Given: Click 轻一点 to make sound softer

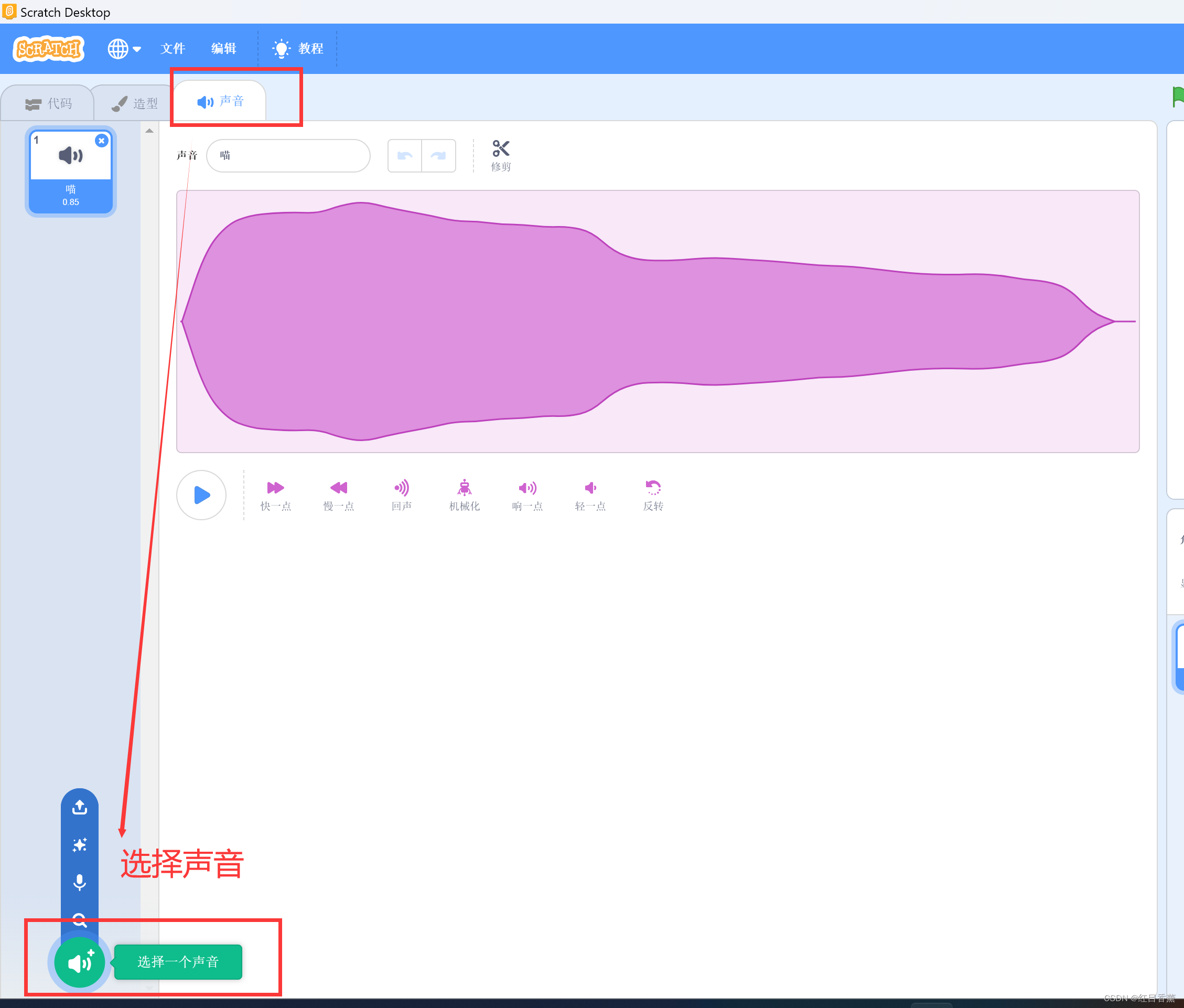Looking at the screenshot, I should pyautogui.click(x=590, y=495).
